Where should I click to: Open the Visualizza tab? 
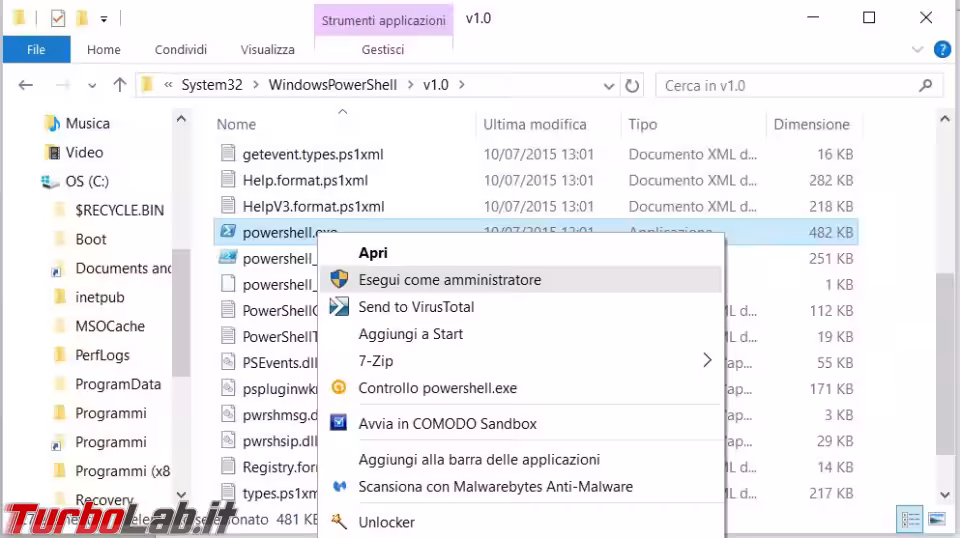coord(268,50)
